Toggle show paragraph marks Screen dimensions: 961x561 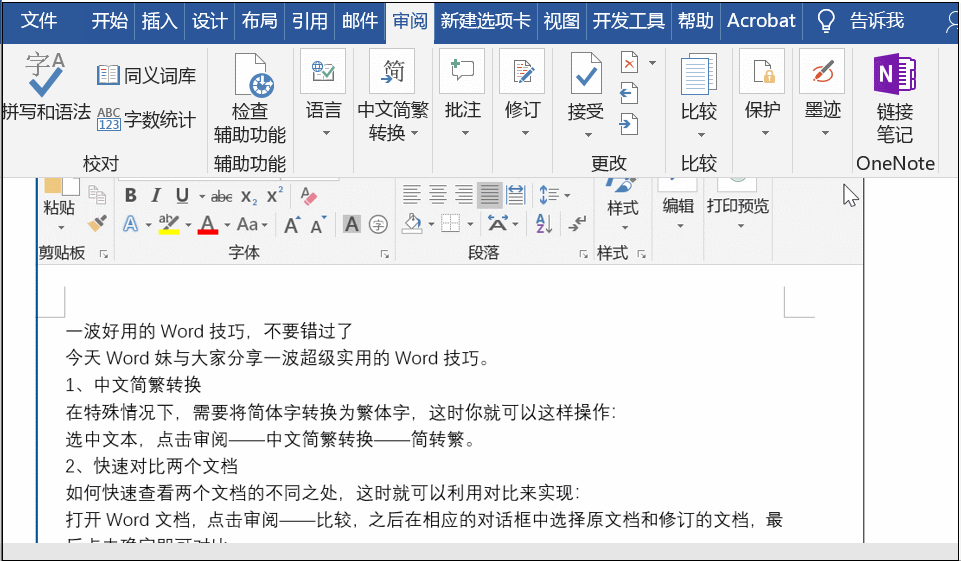pos(576,224)
